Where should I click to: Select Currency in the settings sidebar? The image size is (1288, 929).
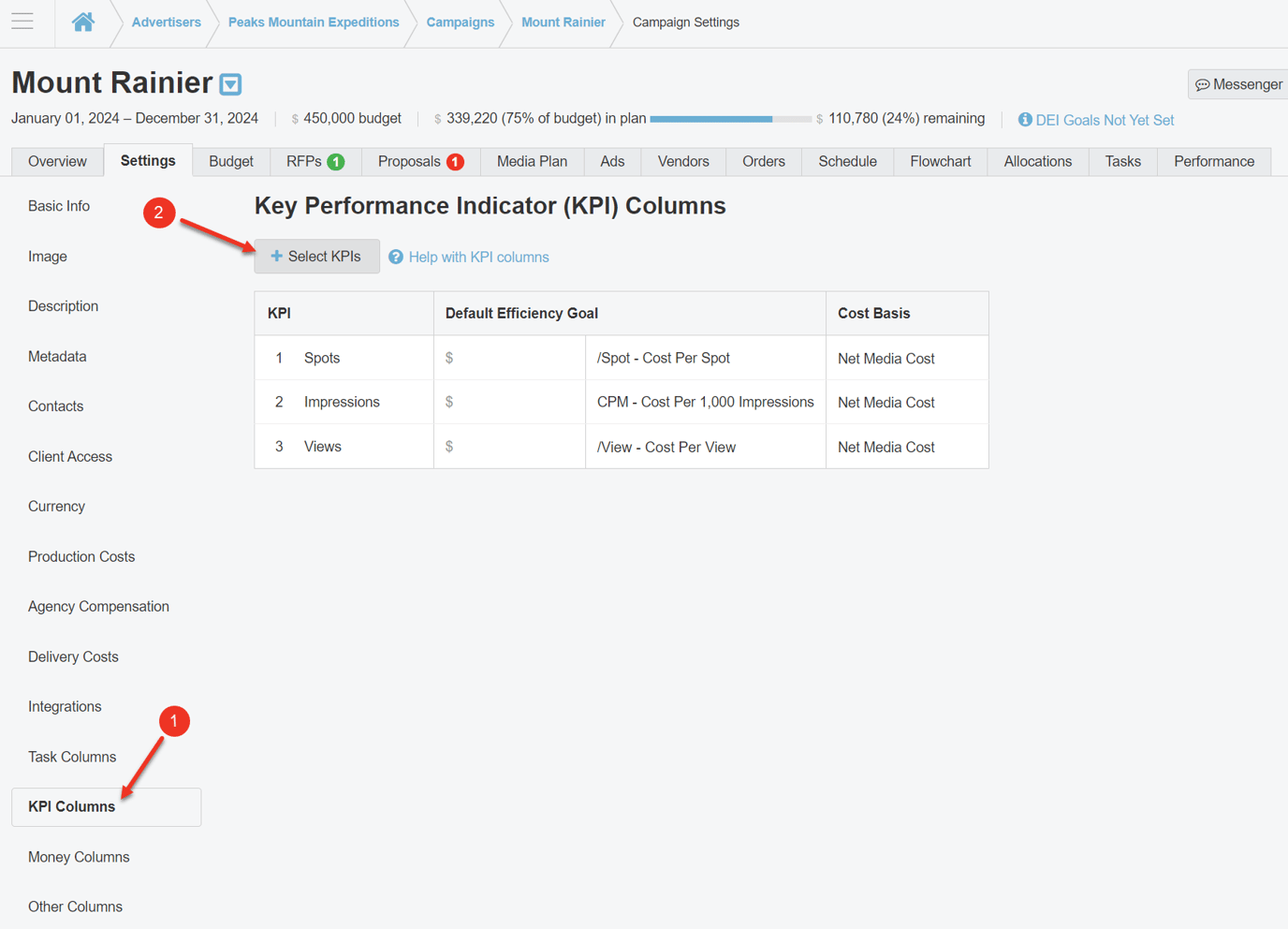pos(56,506)
